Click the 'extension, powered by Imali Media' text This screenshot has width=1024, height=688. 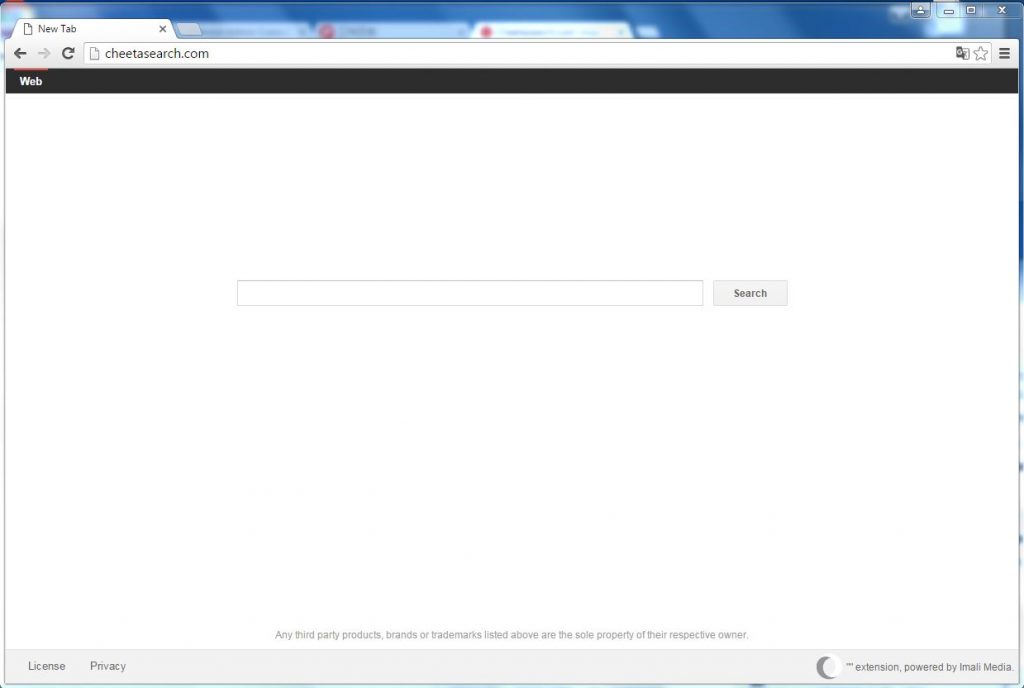point(929,667)
